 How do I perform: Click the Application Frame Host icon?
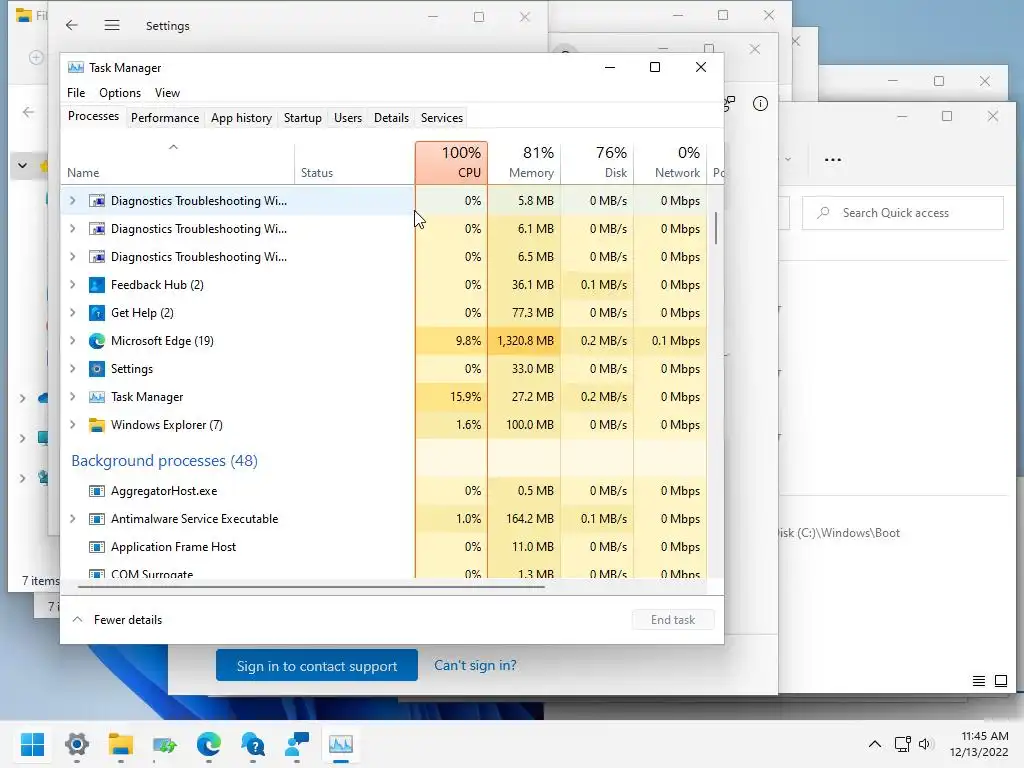97,547
